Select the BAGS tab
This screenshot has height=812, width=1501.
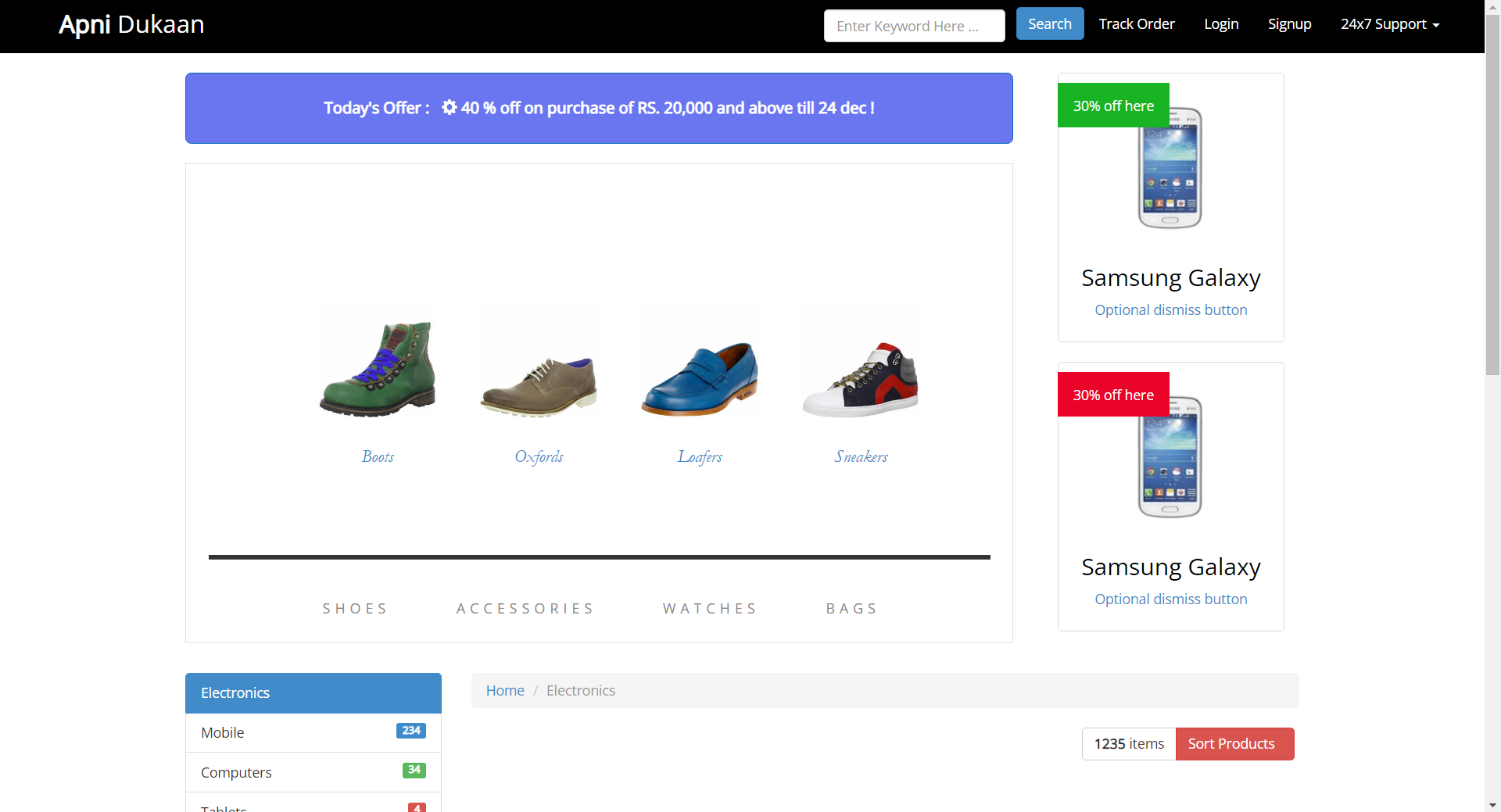point(851,608)
